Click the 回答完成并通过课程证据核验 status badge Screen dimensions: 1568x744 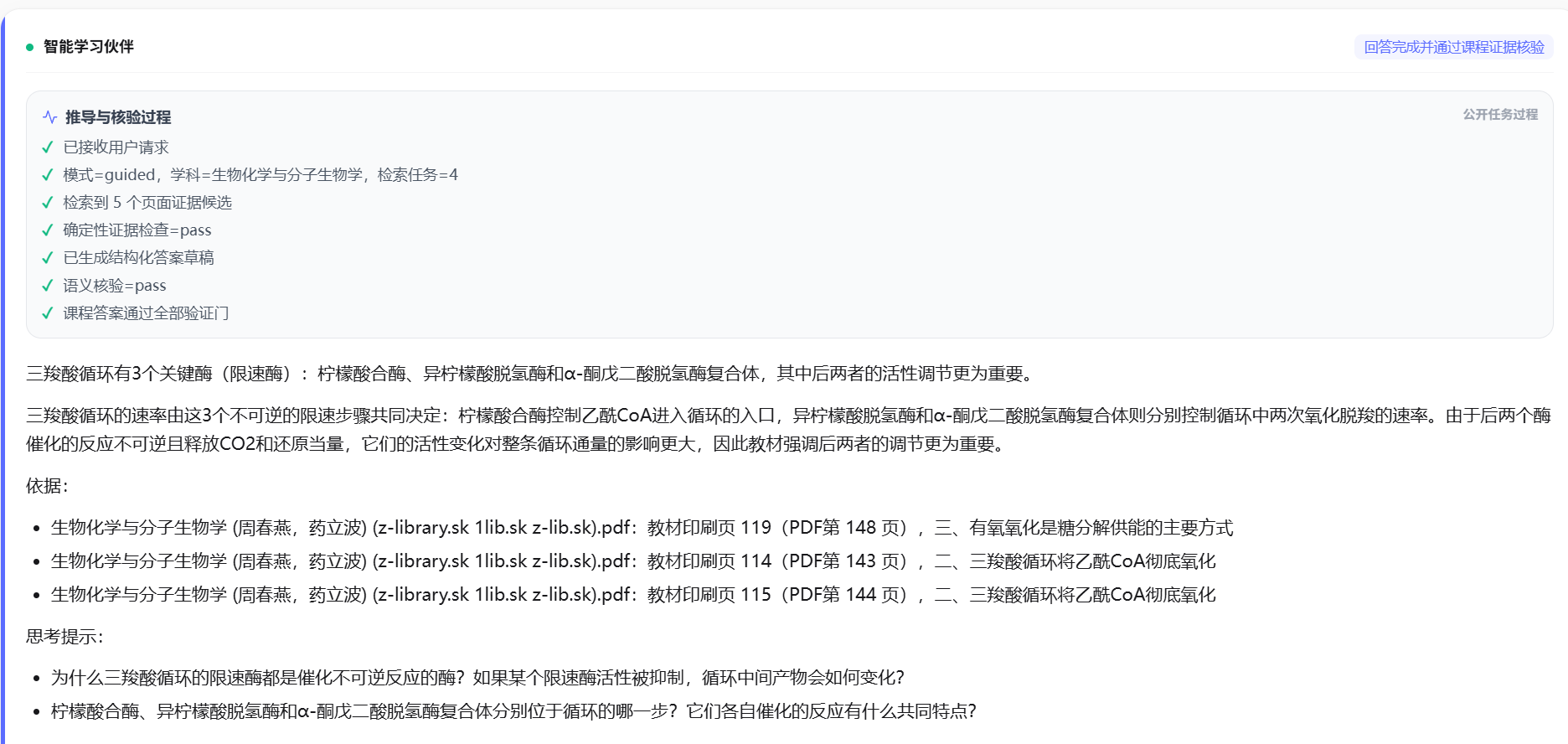click(x=1454, y=47)
